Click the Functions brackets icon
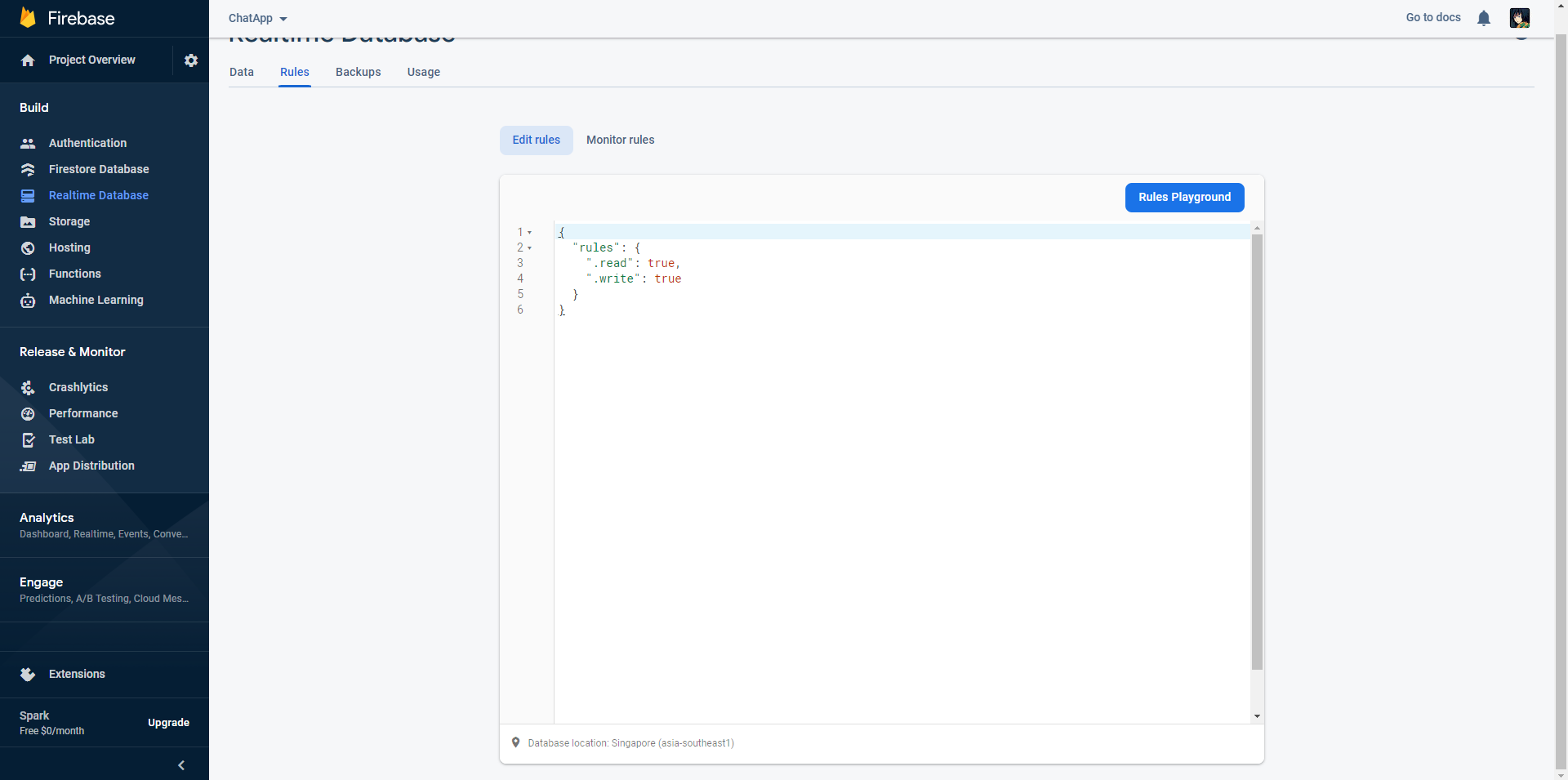 [28, 274]
